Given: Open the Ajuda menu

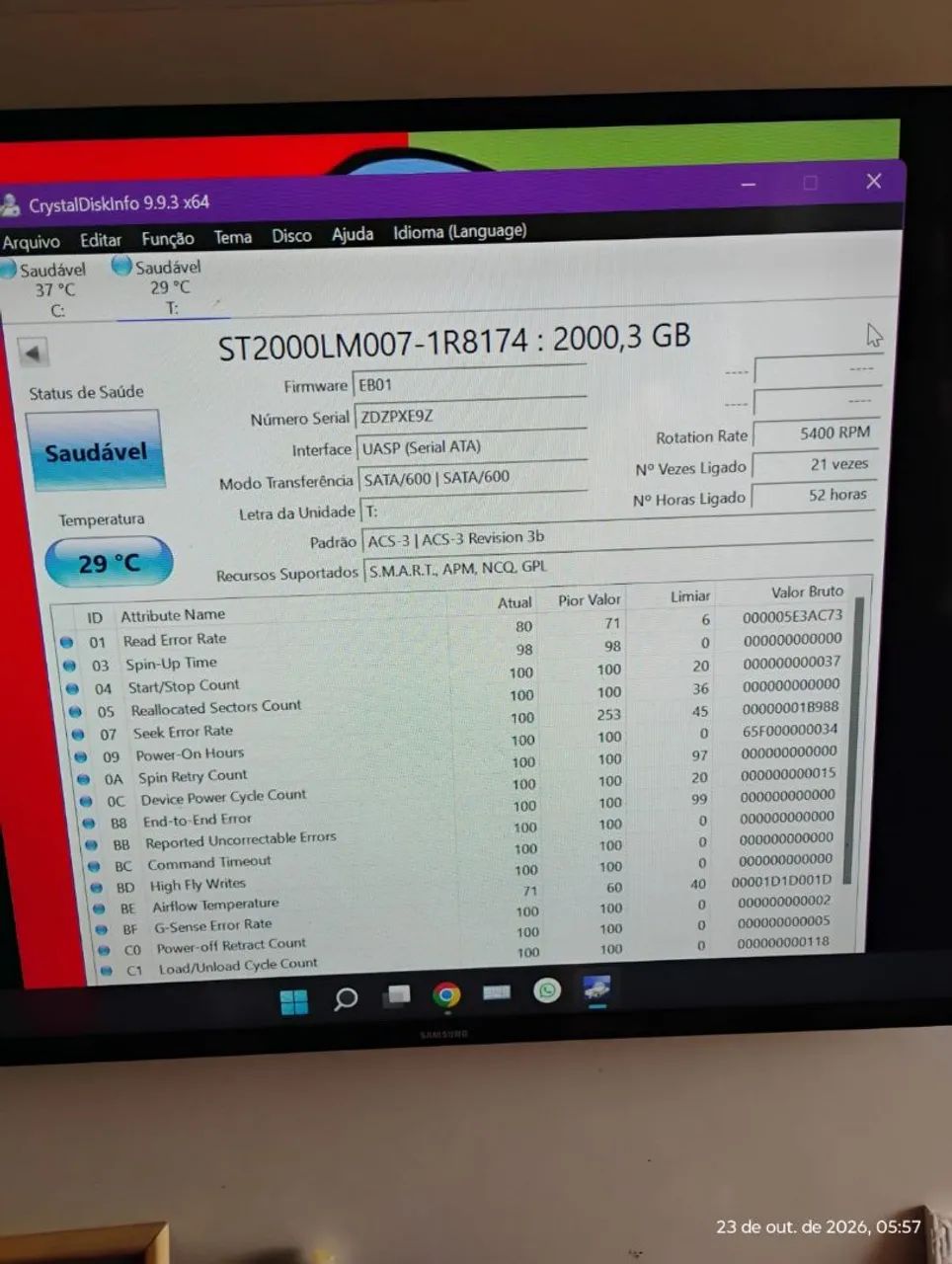Looking at the screenshot, I should click(353, 234).
